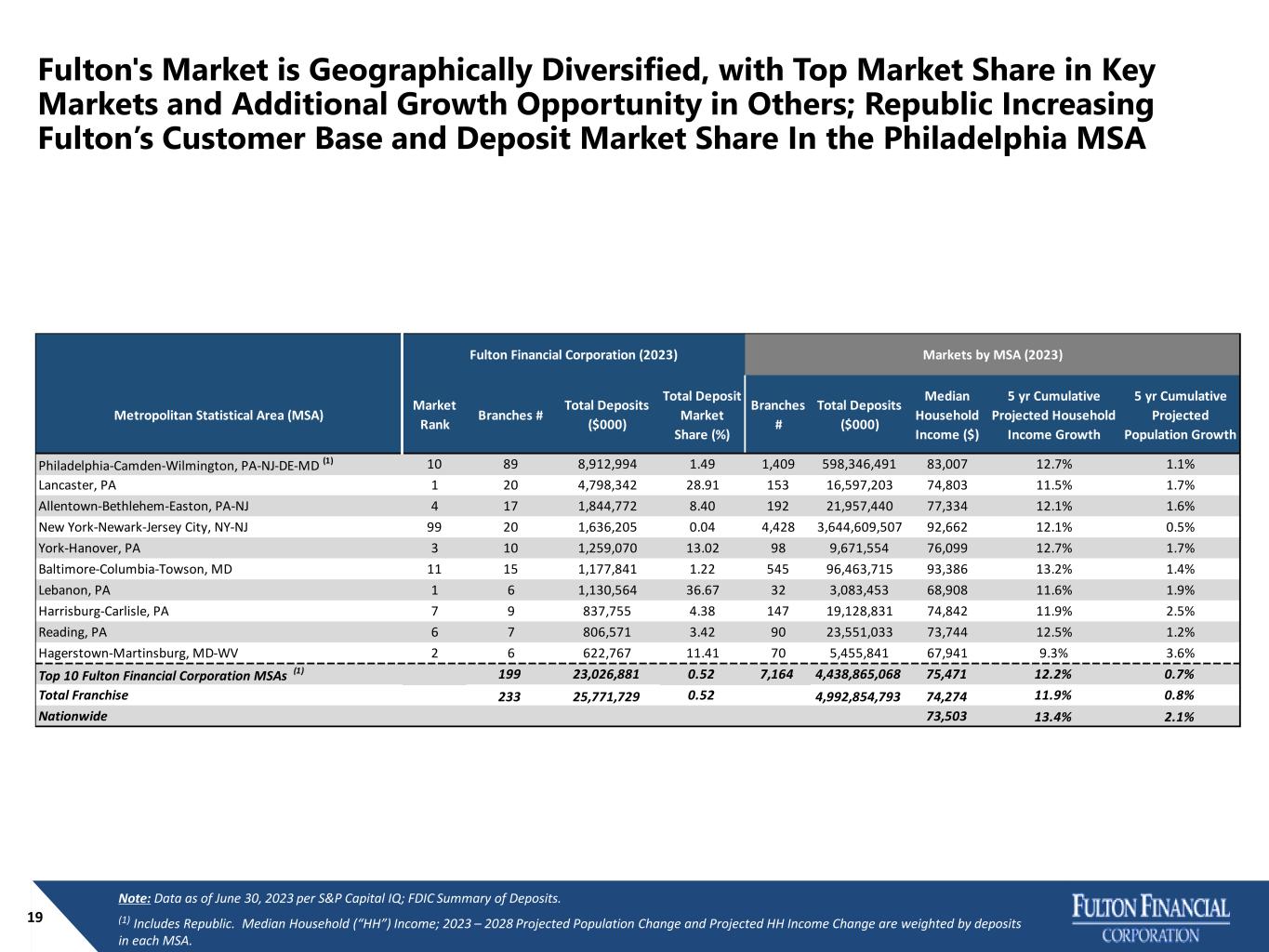Click the Nationwide median income 73,503
This screenshot has height=952, width=1269.
(x=947, y=716)
